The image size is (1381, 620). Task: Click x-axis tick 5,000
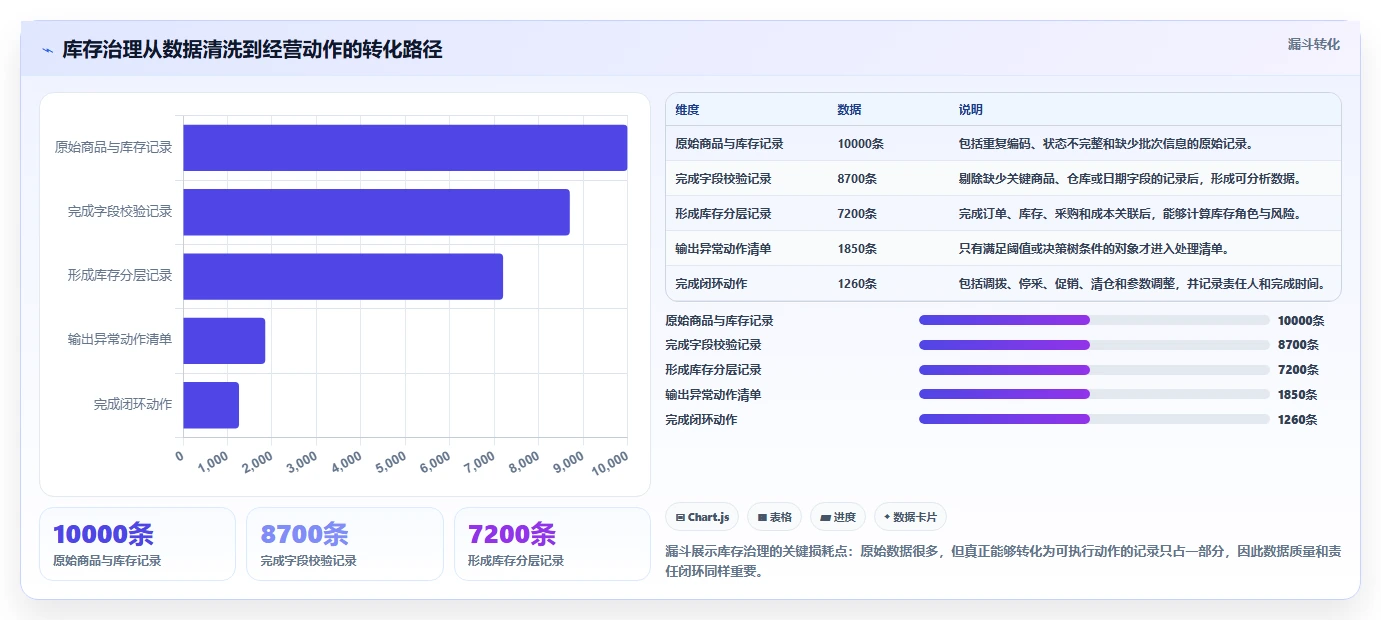click(389, 462)
